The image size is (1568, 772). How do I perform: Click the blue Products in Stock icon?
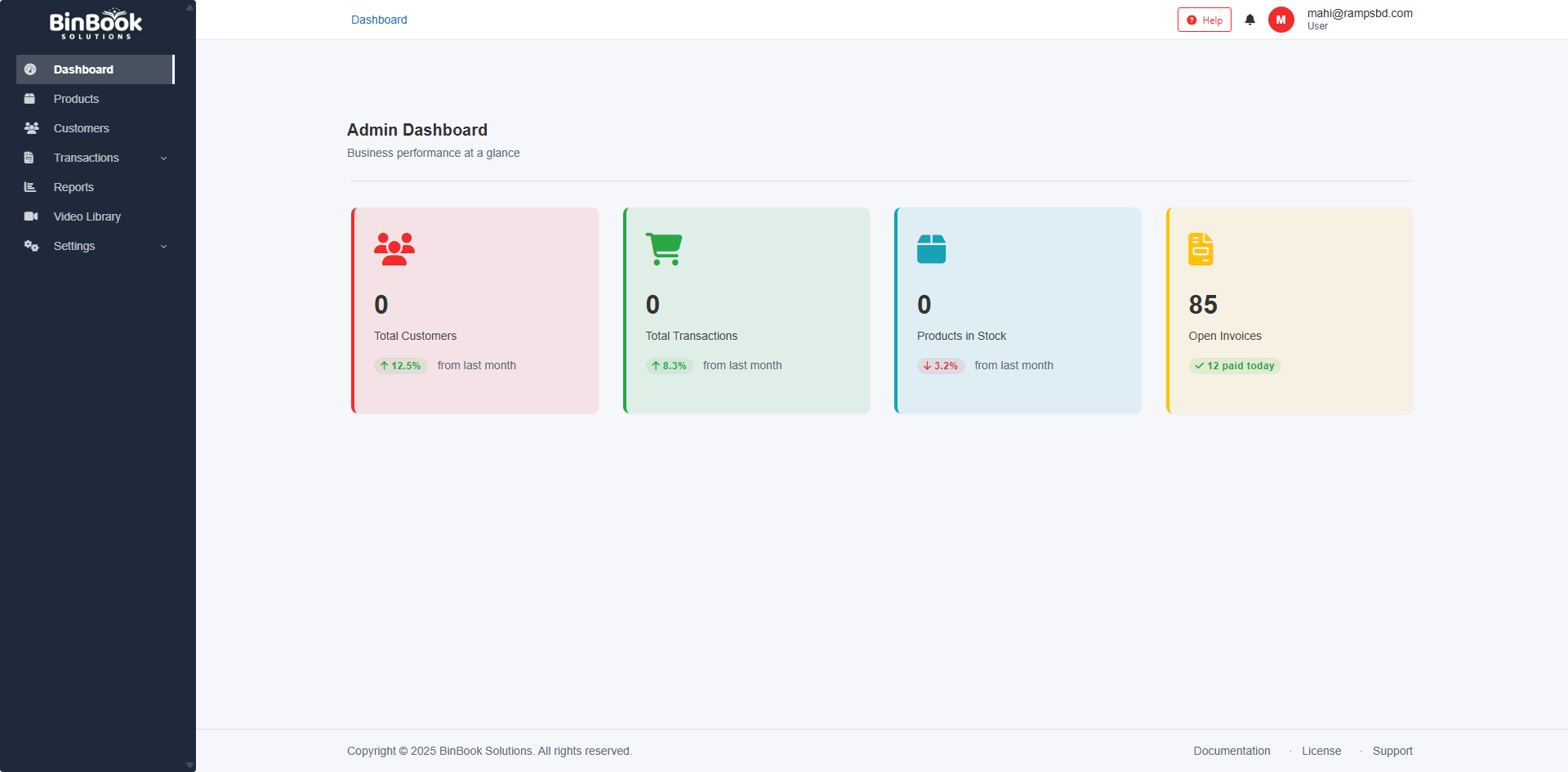[x=931, y=249]
